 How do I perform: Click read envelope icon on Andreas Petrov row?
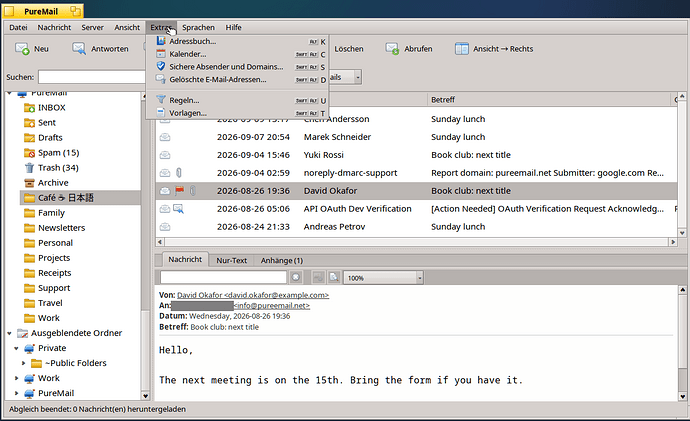(165, 227)
